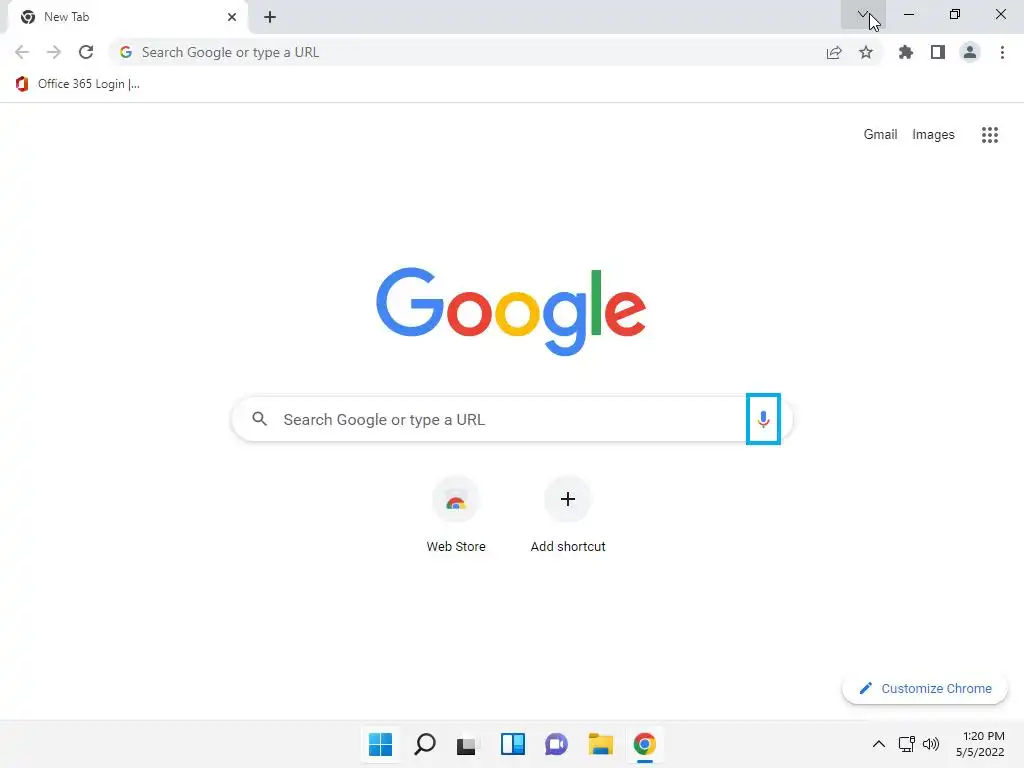Open the Web Store shortcut
The image size is (1024, 768).
pos(456,515)
